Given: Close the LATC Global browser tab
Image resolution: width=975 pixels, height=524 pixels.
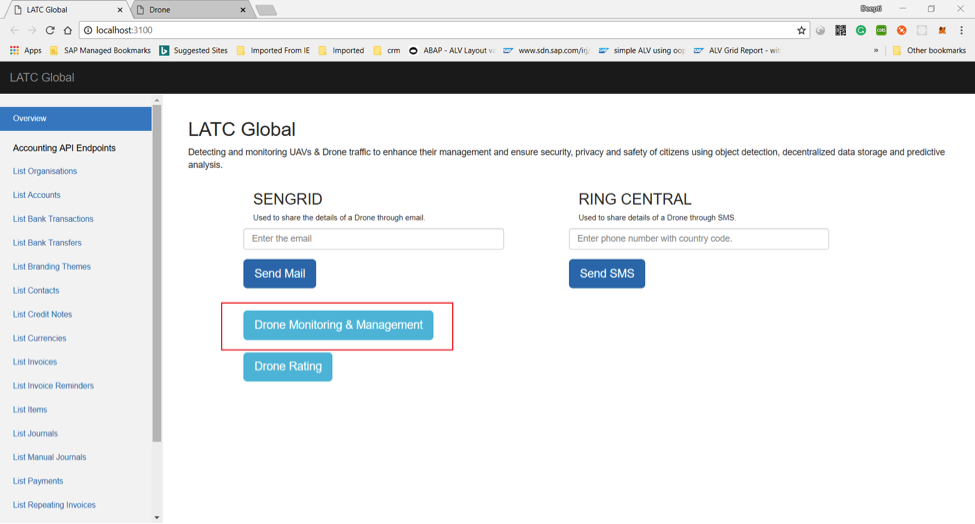Looking at the screenshot, I should point(120,10).
